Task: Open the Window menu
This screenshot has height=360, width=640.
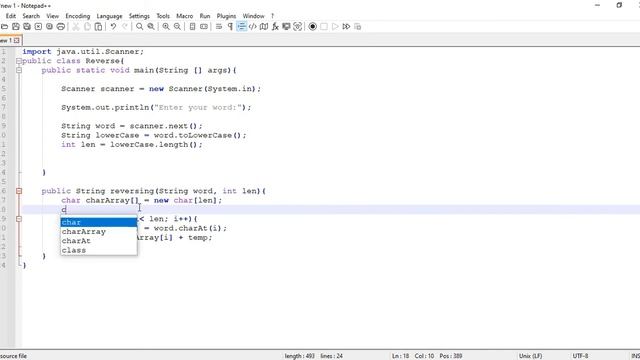Action: click(x=253, y=16)
